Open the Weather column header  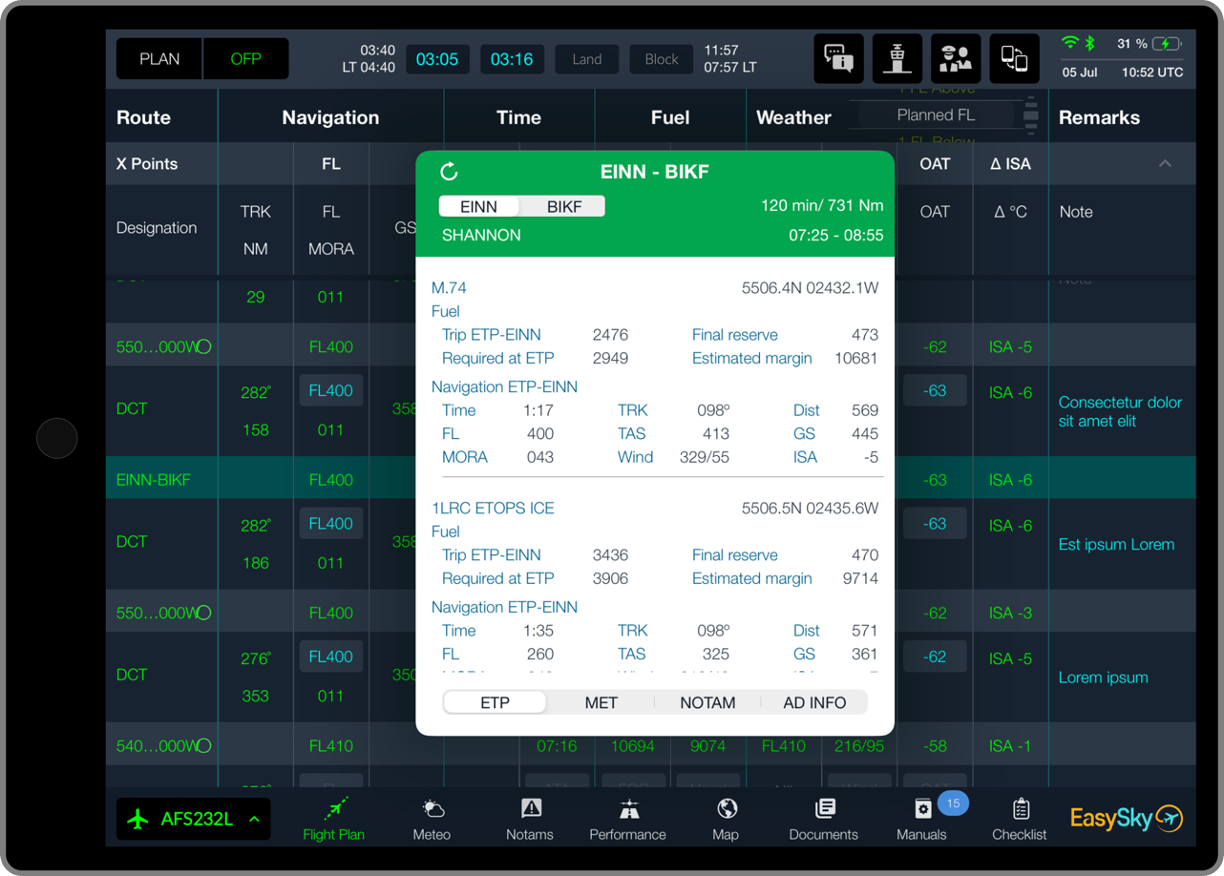(794, 117)
